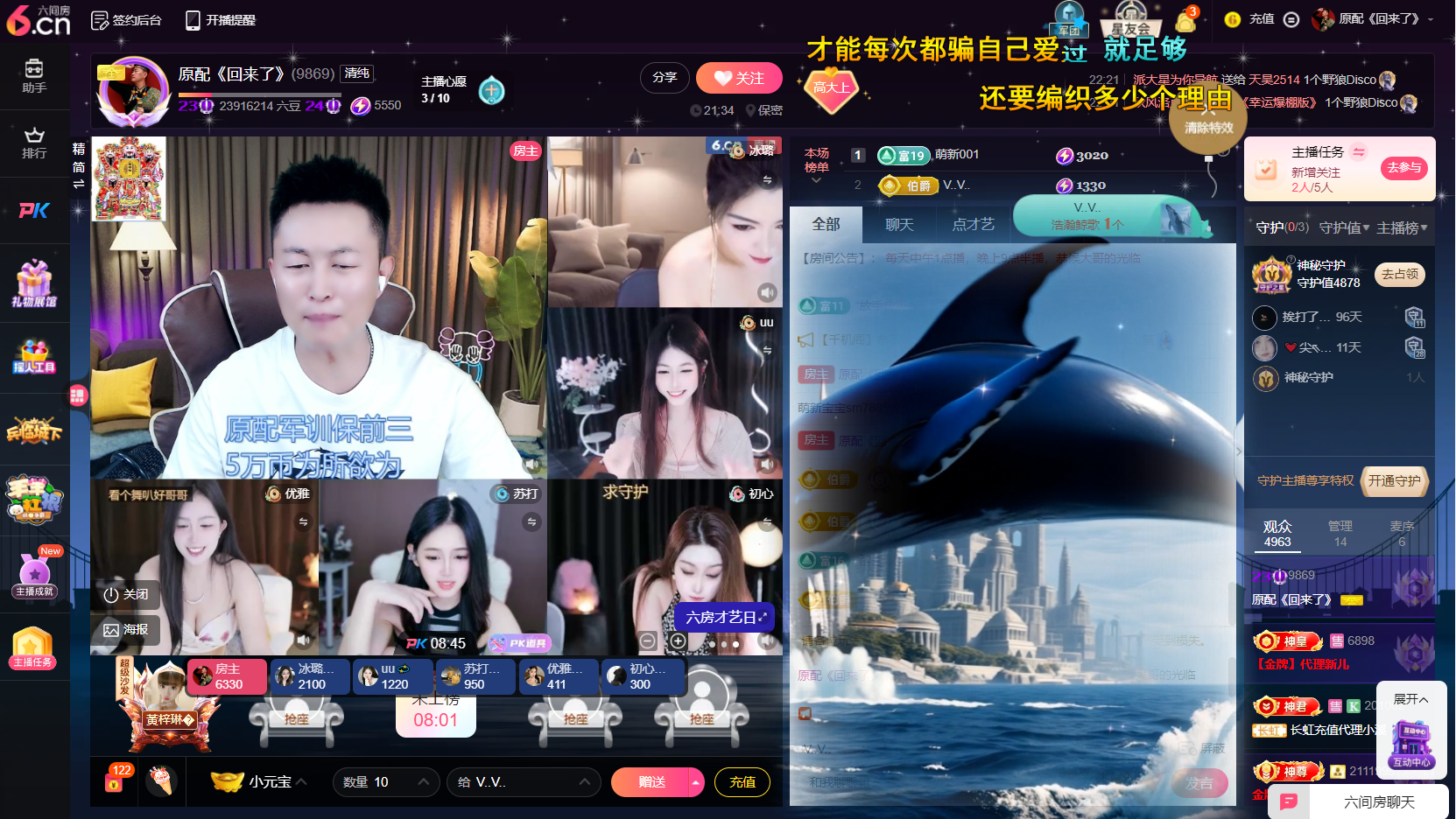Select the 冰璐 2100 ranking card
Viewport: 1456px width, 819px height.
click(x=312, y=676)
